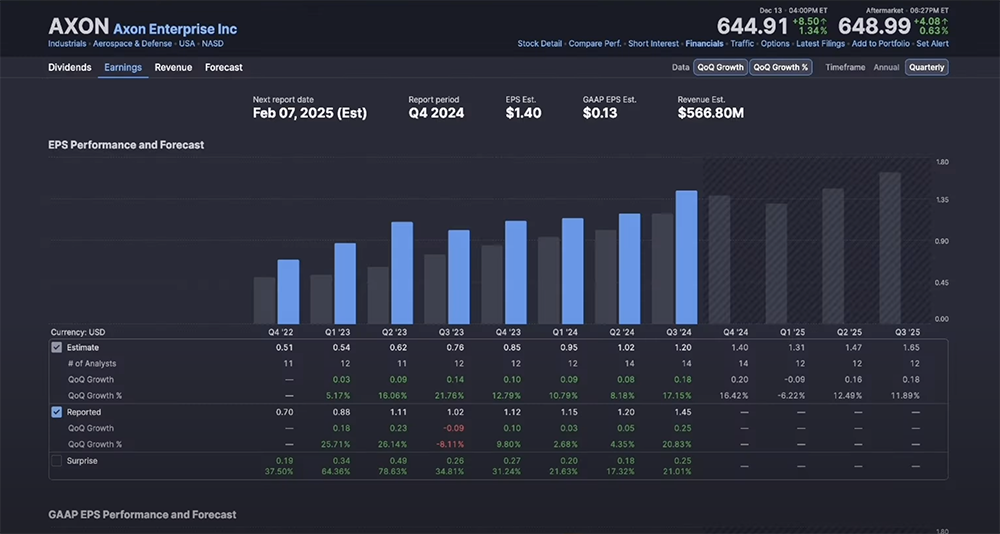
Task: Click the Q1 '25 forecast gray bar
Action: (776, 263)
